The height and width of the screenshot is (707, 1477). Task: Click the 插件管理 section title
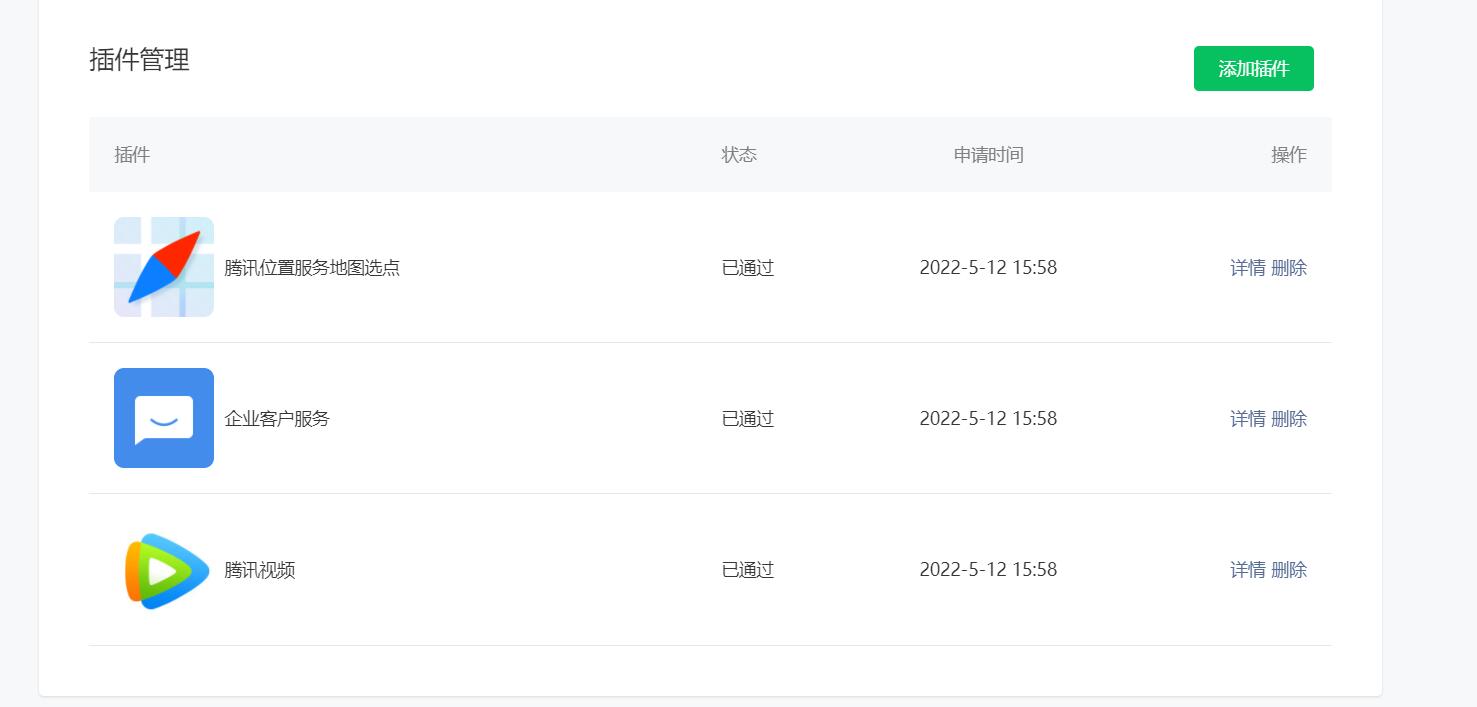(139, 60)
